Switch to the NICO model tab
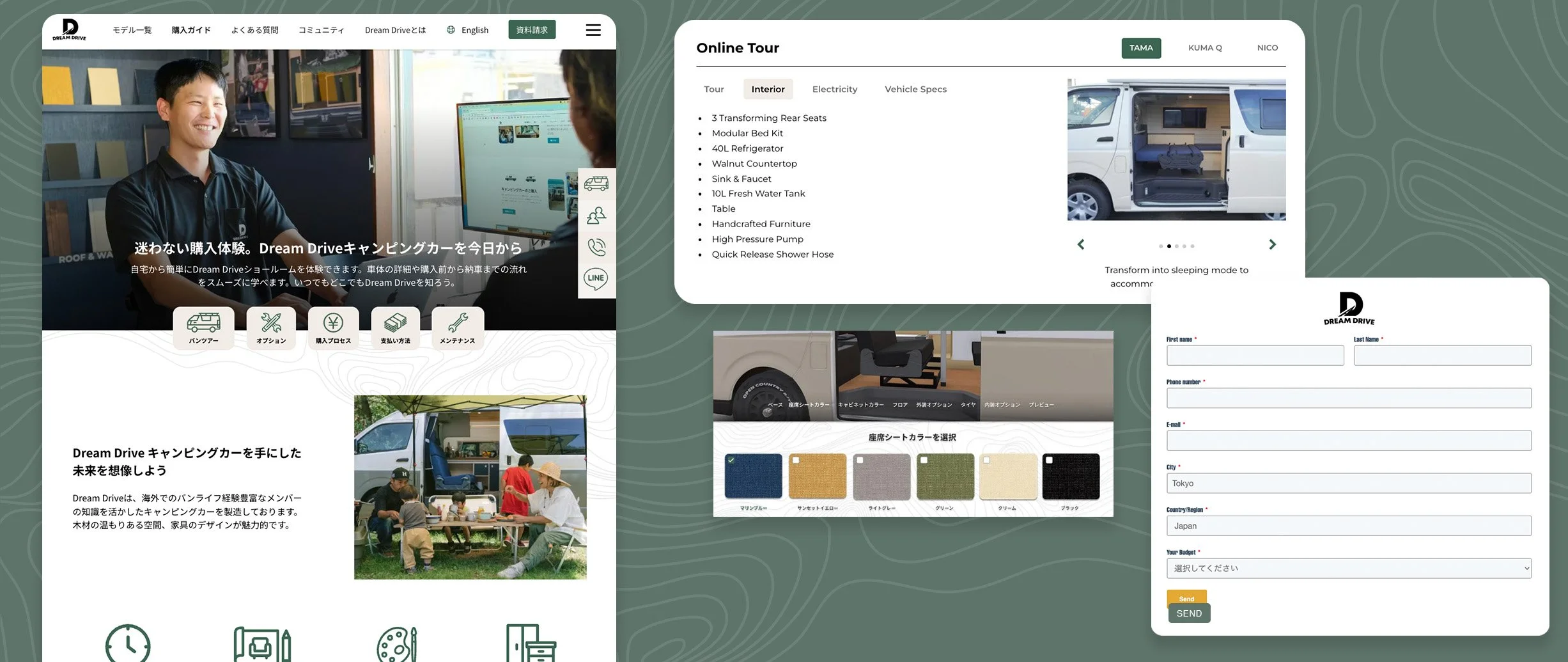Viewport: 1568px width, 662px height. point(1268,48)
